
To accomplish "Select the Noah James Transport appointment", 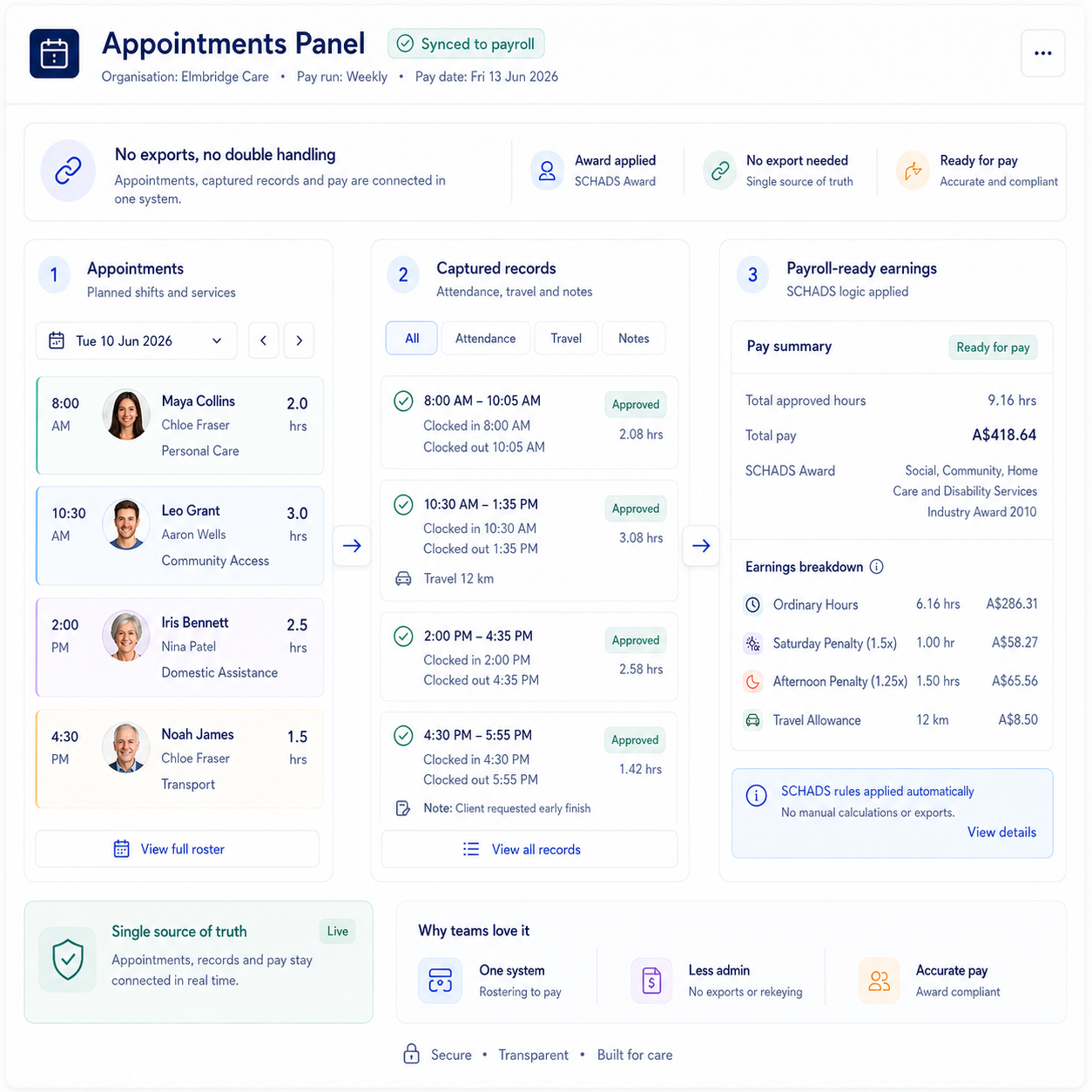I will click(x=179, y=758).
